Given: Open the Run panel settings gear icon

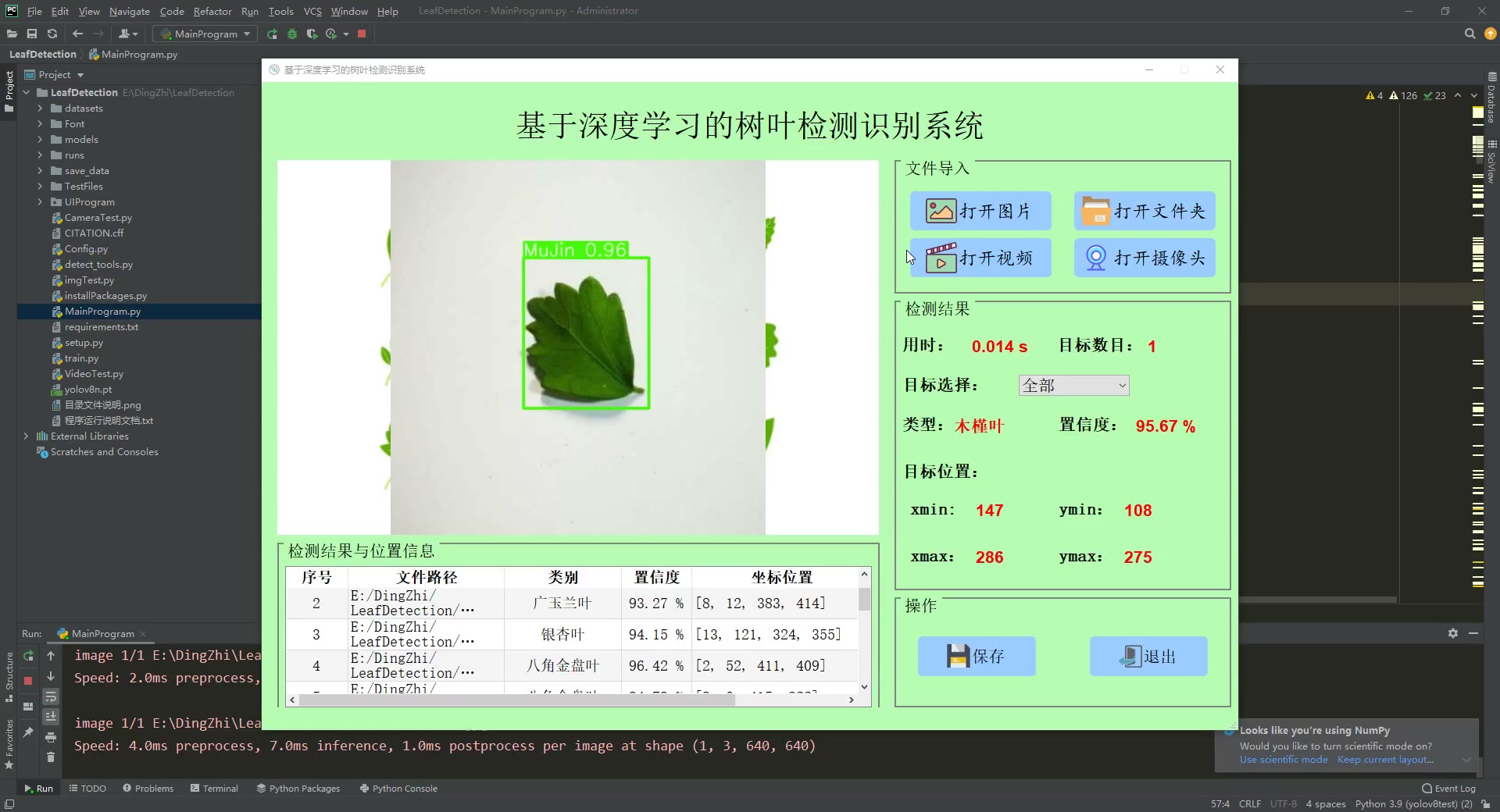Looking at the screenshot, I should click(1454, 634).
